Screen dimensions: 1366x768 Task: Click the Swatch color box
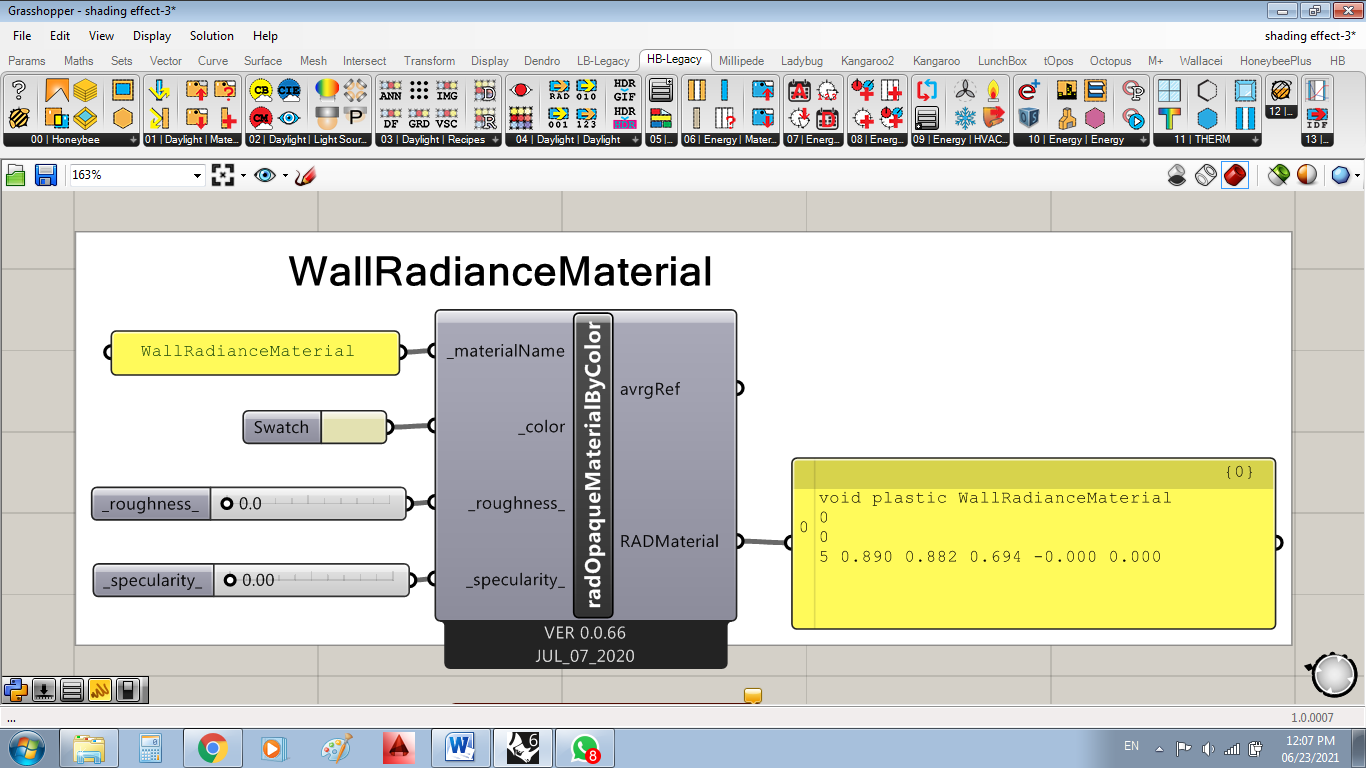coord(354,427)
